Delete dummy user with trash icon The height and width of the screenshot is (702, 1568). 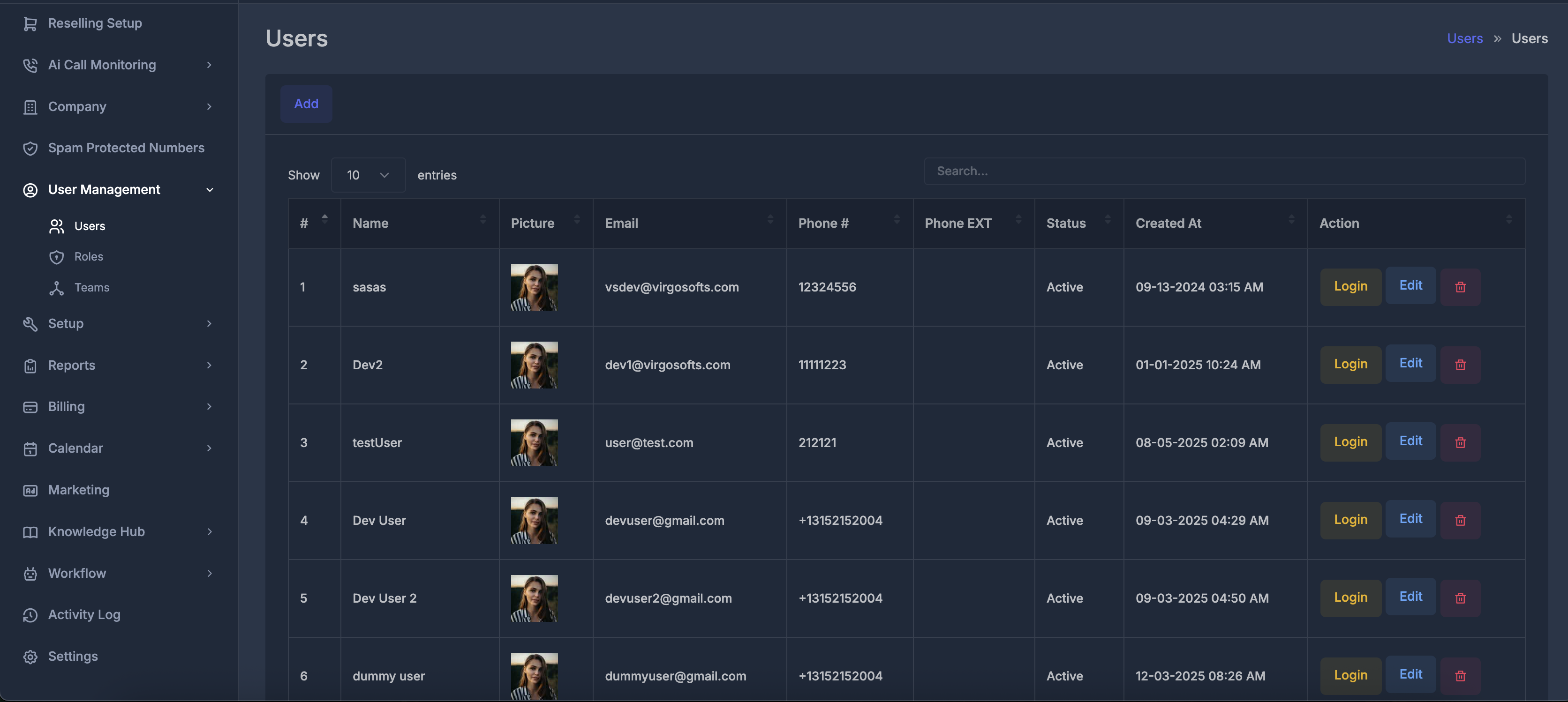(1460, 676)
